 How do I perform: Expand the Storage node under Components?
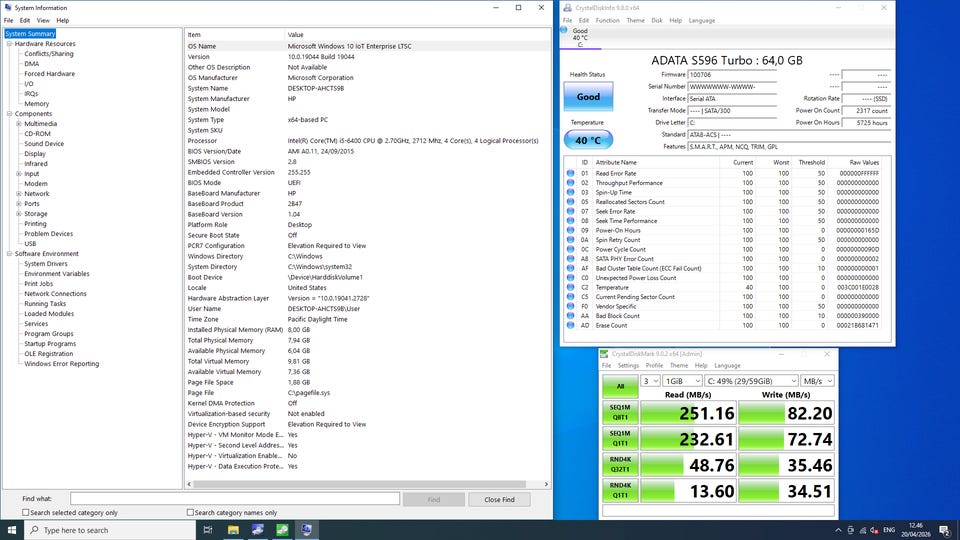tap(17, 214)
